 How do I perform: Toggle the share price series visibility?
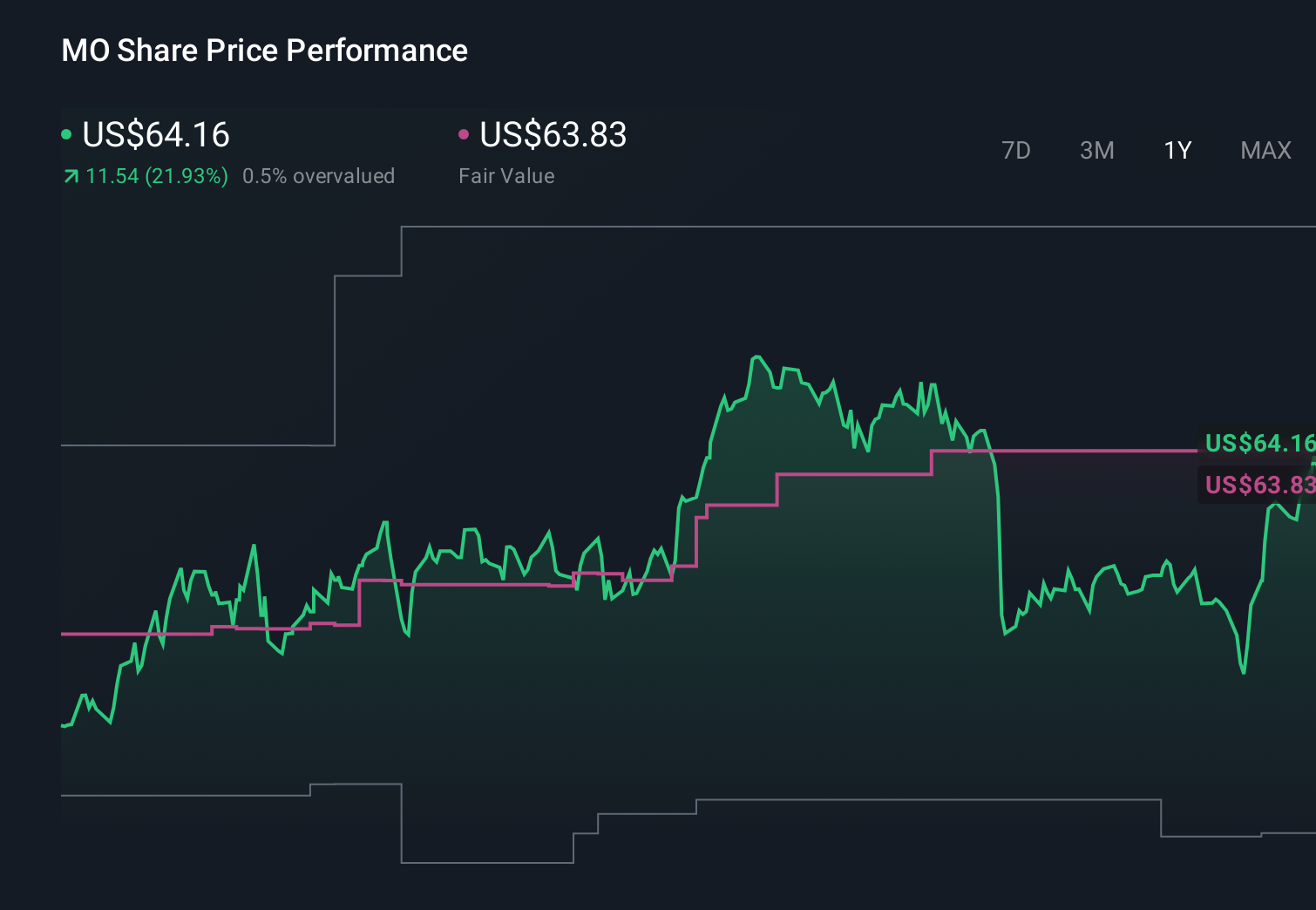tap(155, 135)
